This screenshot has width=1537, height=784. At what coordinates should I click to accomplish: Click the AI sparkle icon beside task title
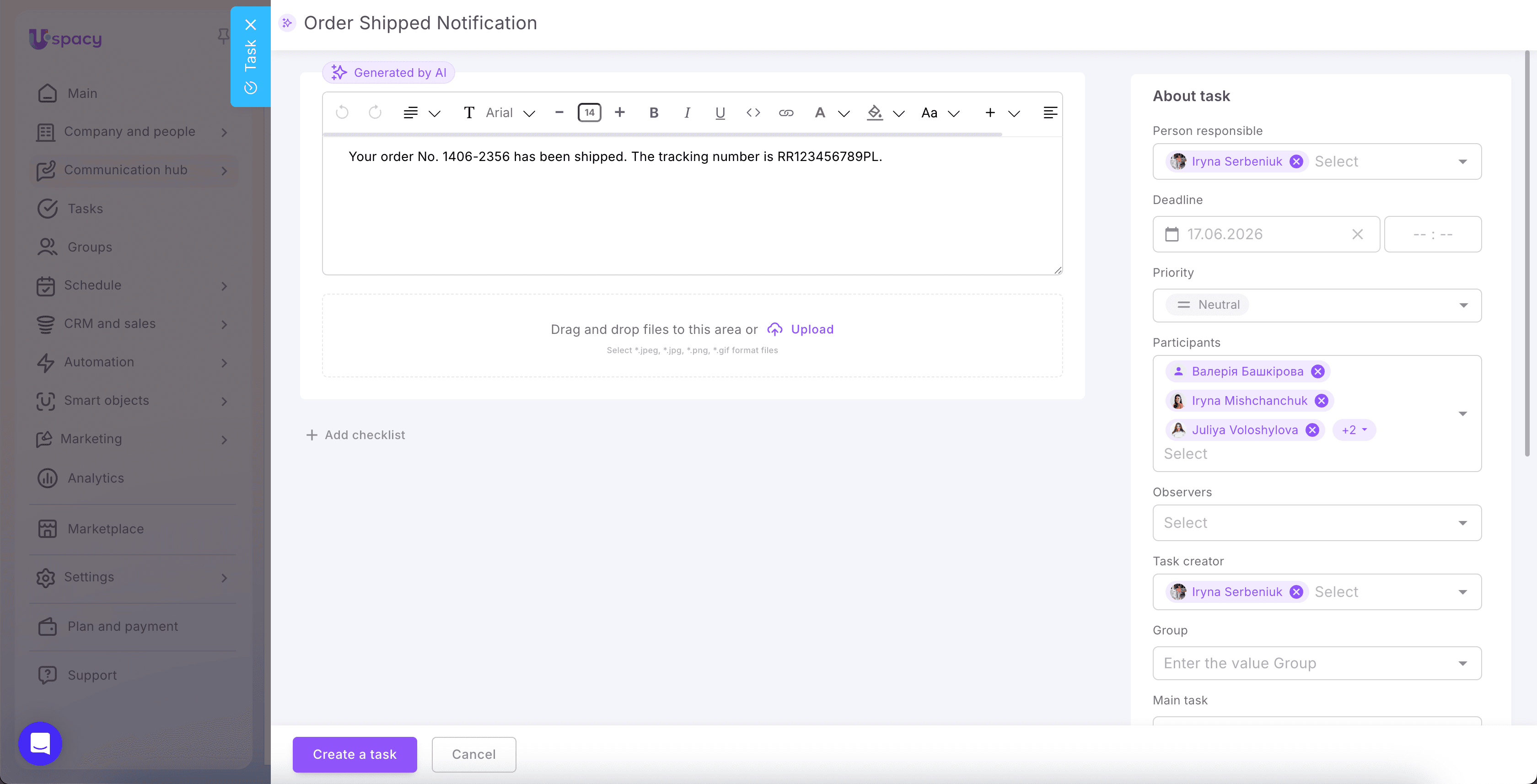tap(287, 23)
